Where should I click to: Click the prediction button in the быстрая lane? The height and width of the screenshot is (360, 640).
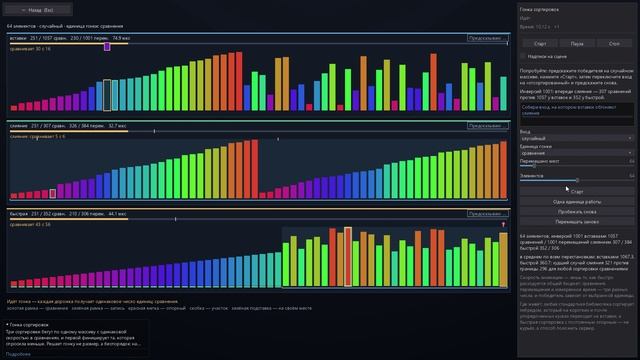point(487,213)
